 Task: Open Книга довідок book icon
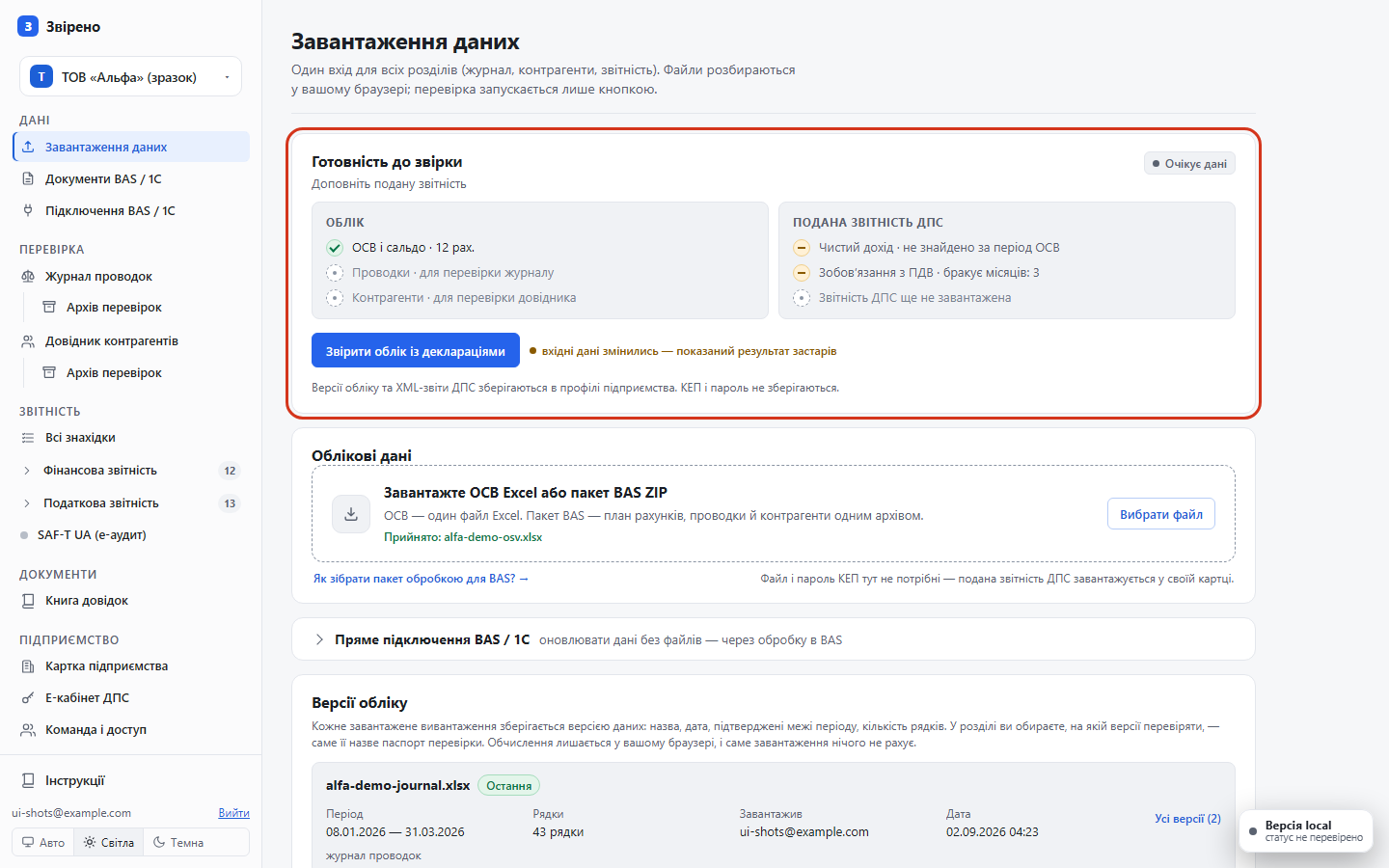(x=28, y=600)
